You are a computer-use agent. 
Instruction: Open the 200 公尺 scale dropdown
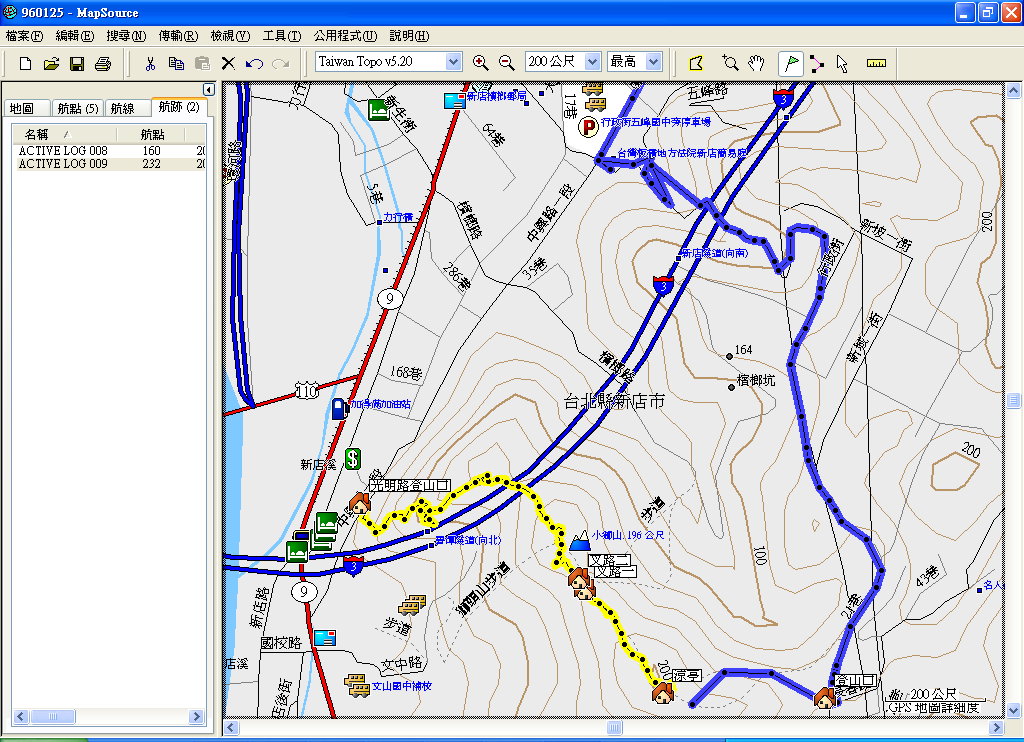[592, 62]
